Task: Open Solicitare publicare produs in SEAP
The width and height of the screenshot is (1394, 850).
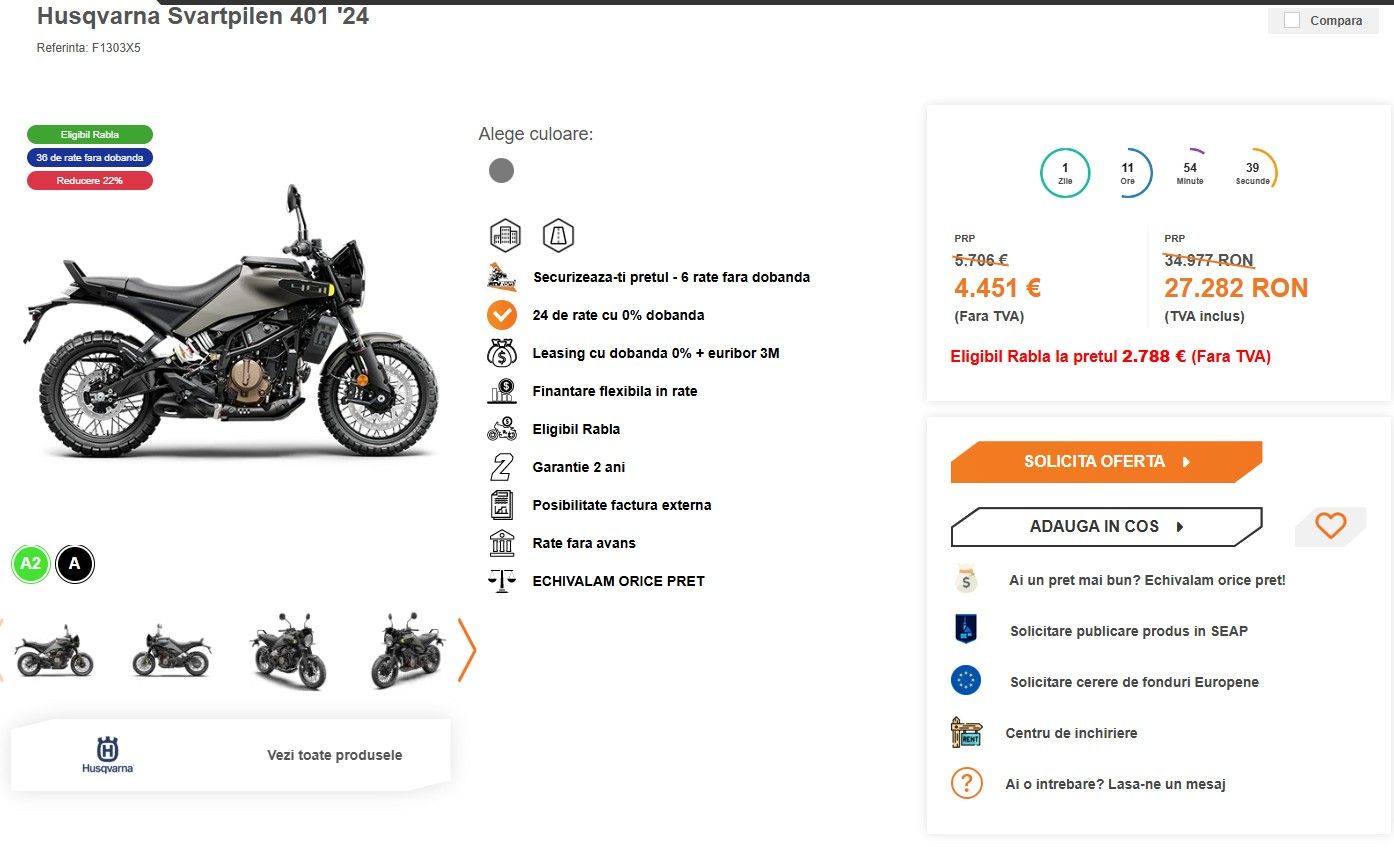Action: [x=1129, y=631]
